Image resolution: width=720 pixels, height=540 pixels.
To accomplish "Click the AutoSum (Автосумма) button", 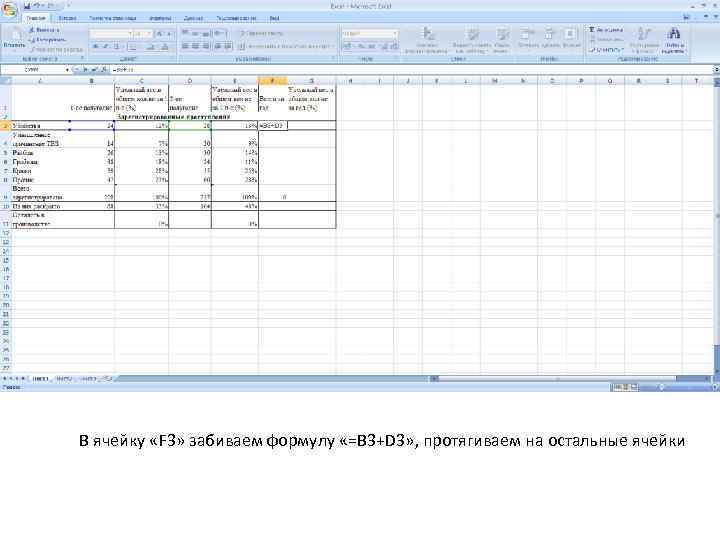I will (606, 30).
